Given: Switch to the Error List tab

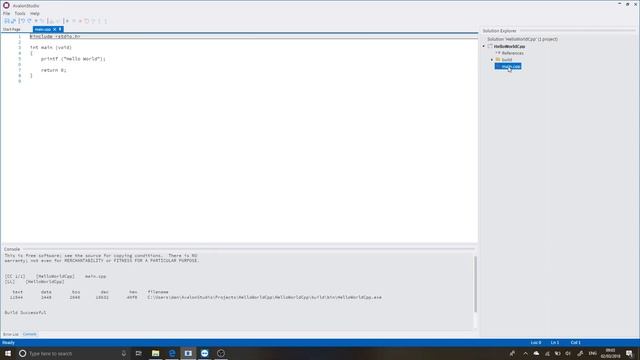Looking at the screenshot, I should point(11,334).
